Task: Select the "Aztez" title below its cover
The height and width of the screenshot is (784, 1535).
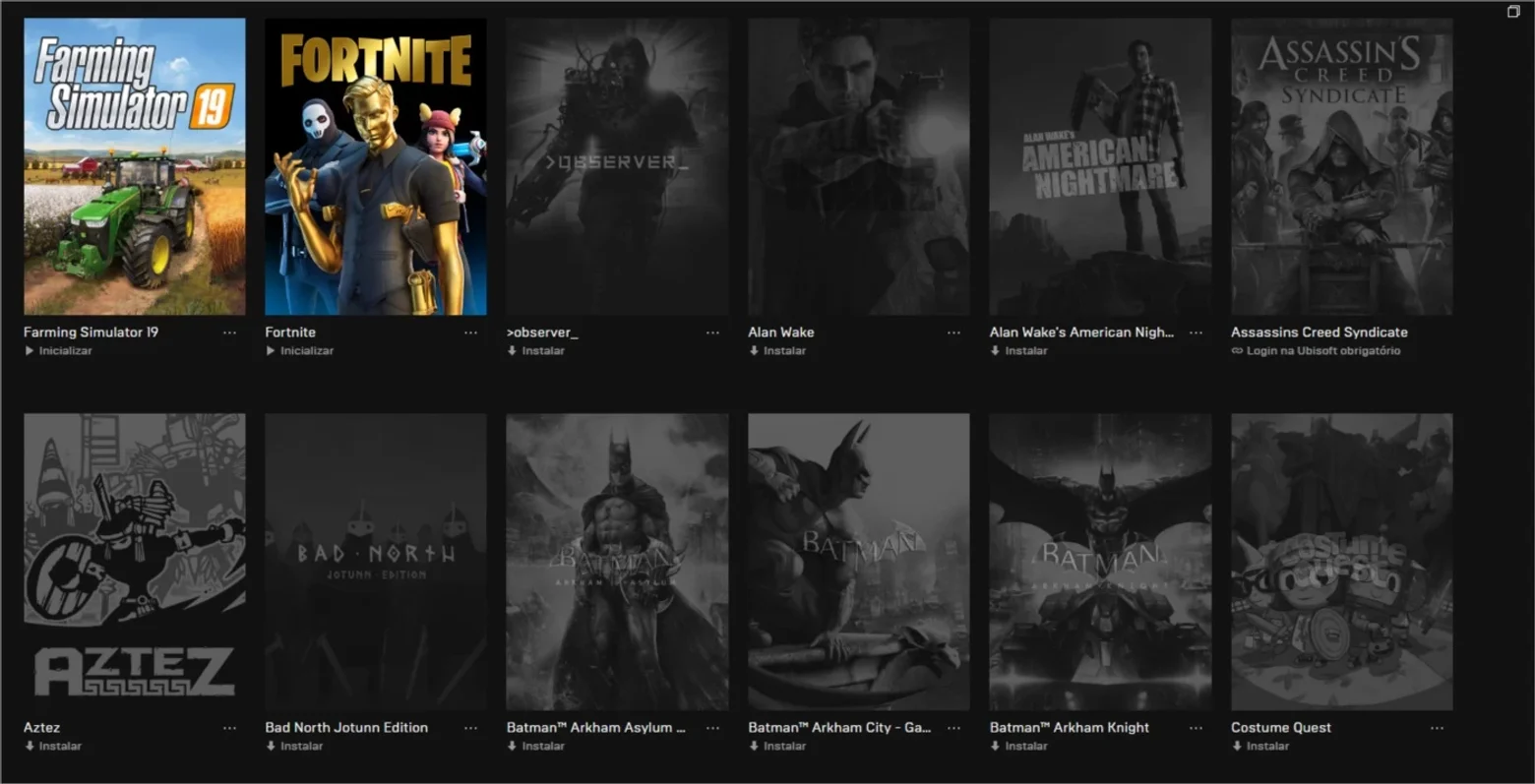Action: [41, 728]
